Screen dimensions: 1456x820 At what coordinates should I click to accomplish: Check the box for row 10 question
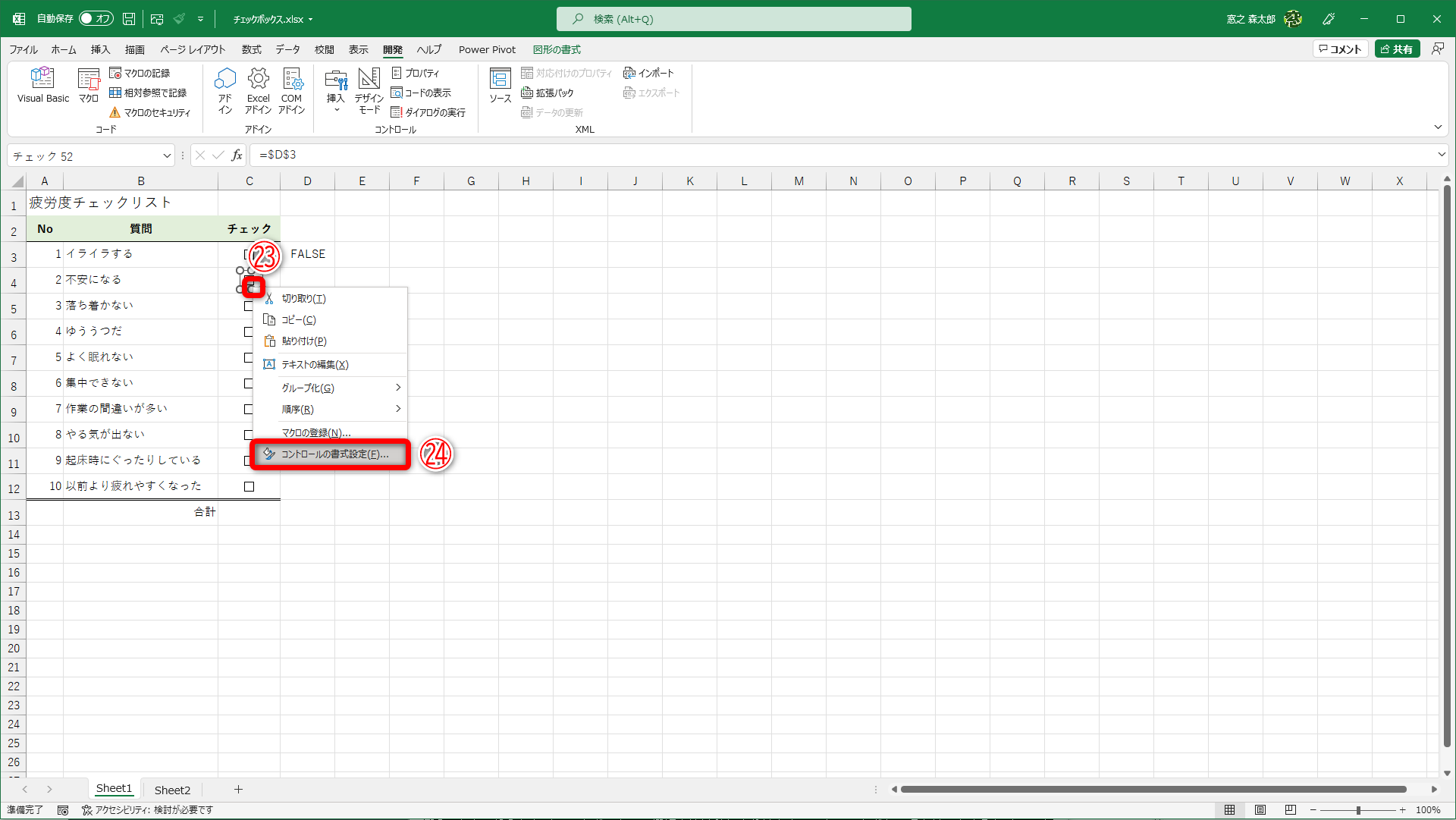[249, 486]
